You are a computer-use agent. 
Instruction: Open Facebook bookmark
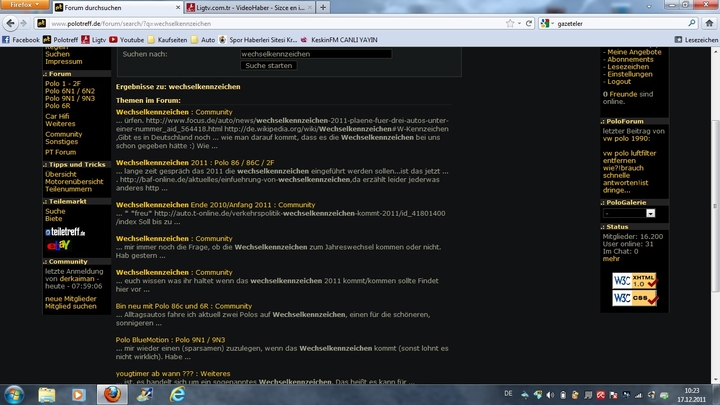21,40
